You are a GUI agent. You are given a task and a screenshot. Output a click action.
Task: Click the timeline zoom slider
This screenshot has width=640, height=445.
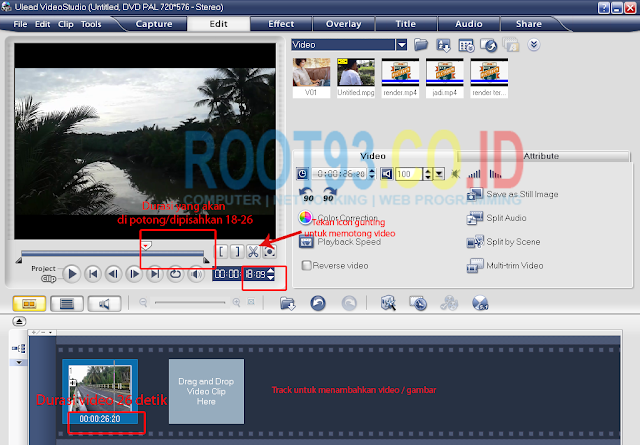coord(190,303)
